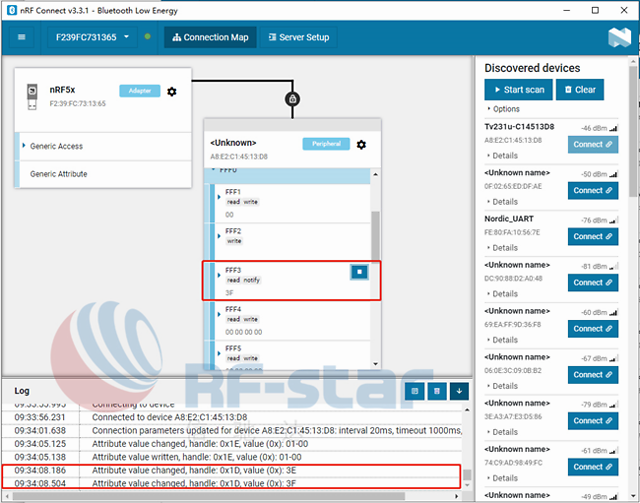Select log entry at 09:33:56.231

pyautogui.click(x=232, y=417)
